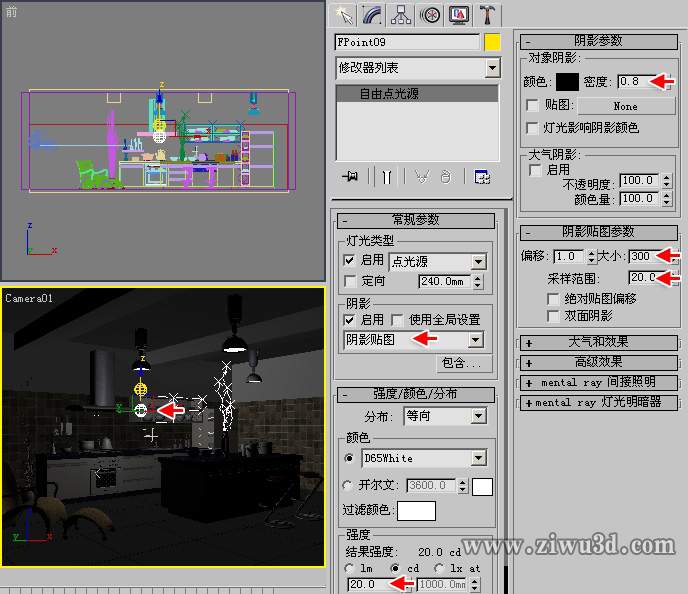Click the 包含... button
Viewport: 688px width, 594px height.
click(460, 363)
